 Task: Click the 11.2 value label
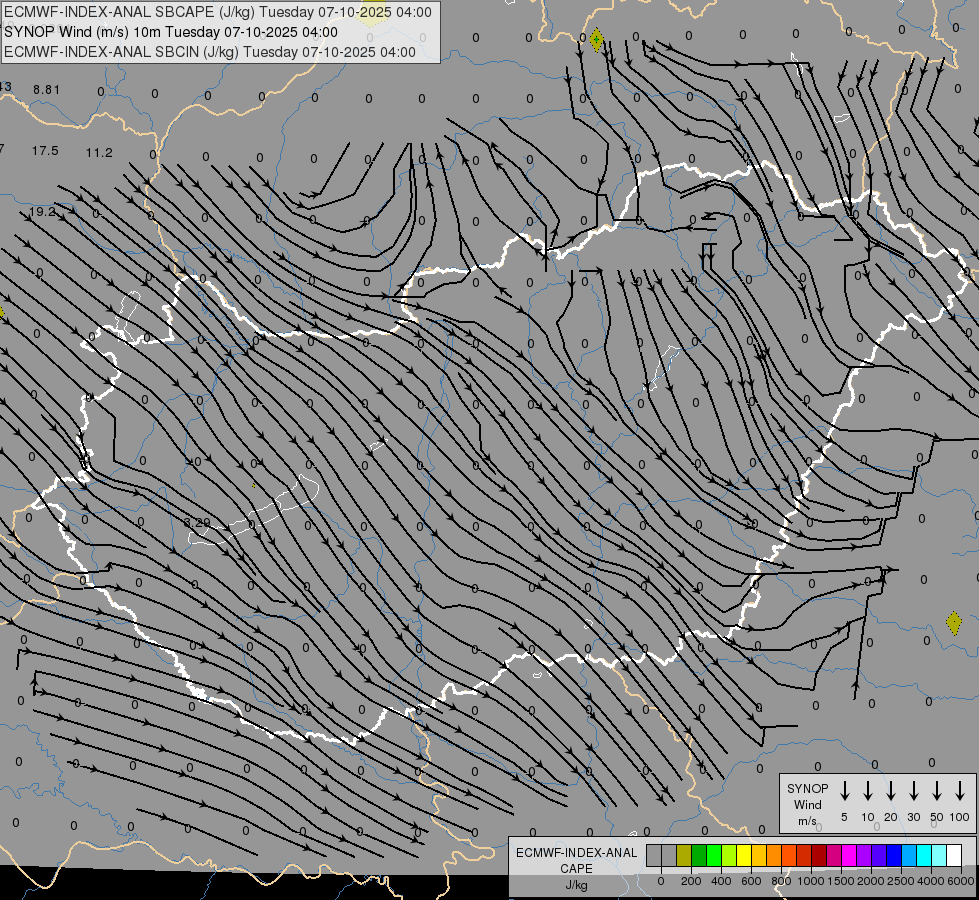pos(99,153)
